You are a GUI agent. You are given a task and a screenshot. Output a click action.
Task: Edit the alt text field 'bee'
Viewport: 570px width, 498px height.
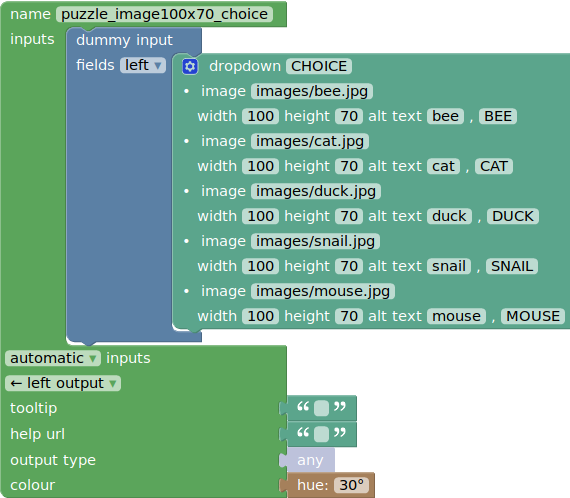click(x=445, y=116)
